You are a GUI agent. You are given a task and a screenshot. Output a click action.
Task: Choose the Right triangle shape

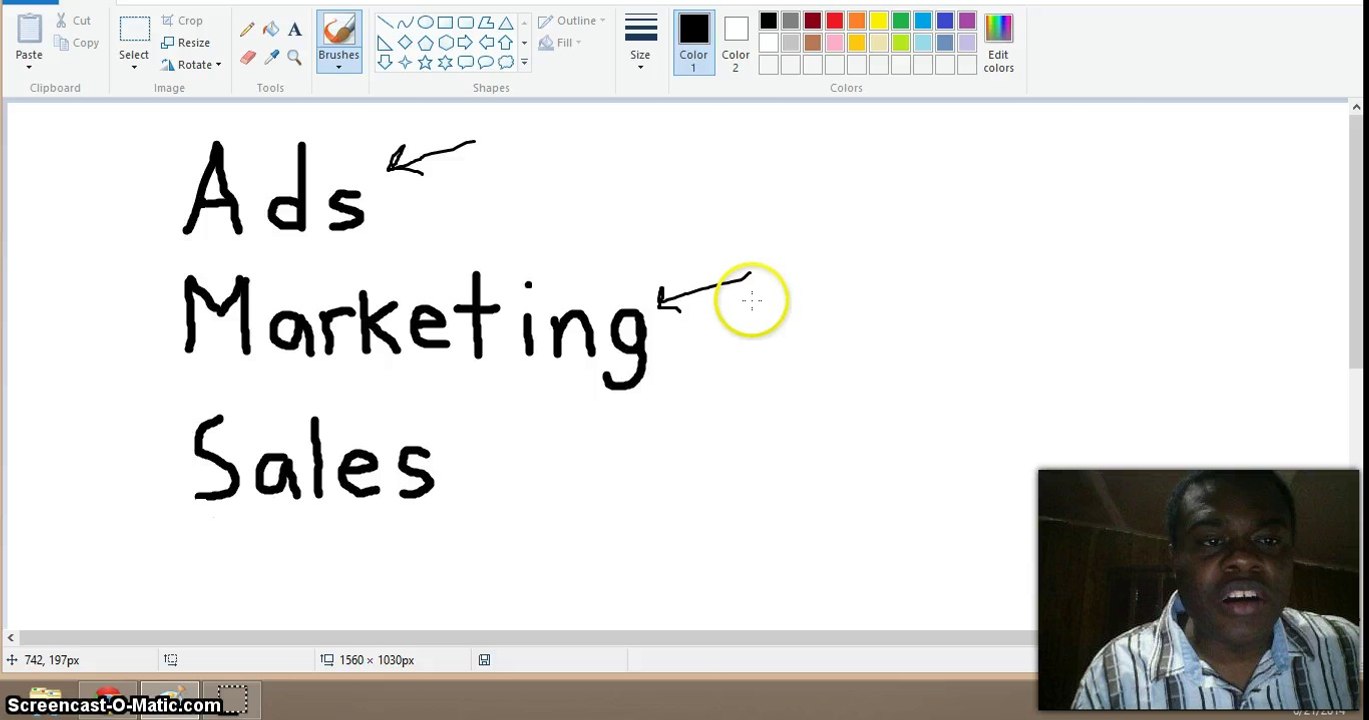click(x=384, y=42)
